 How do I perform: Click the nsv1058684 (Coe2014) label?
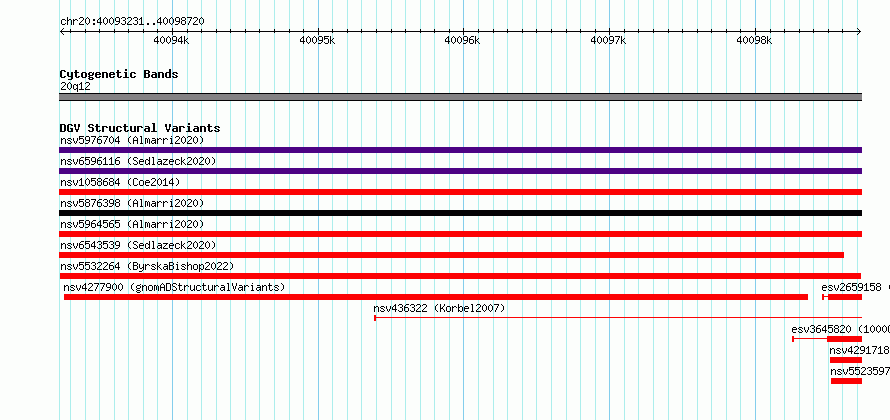(120, 182)
